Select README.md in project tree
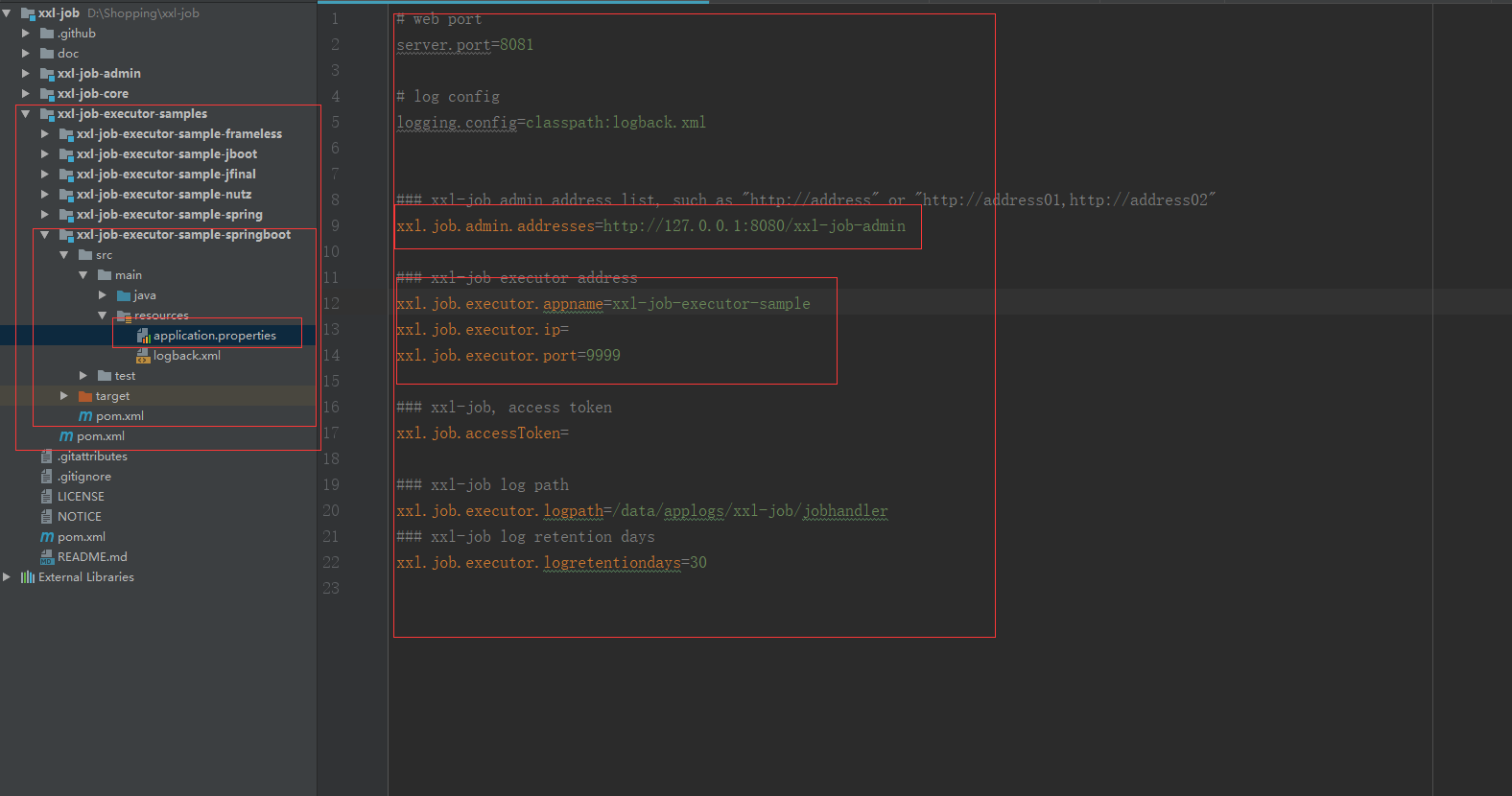1512x796 pixels. click(x=92, y=557)
